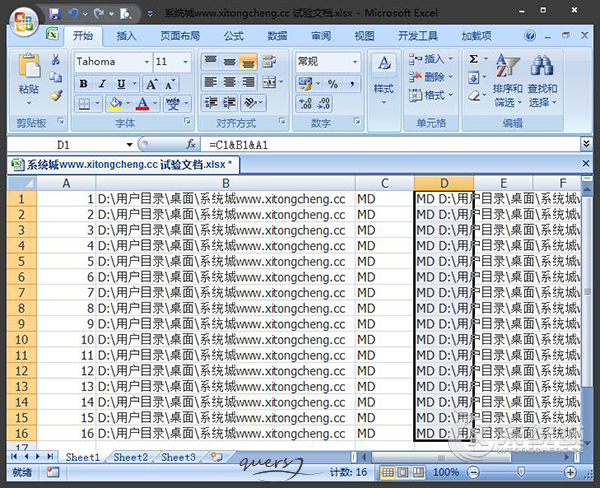Decrease indent
The width and height of the screenshot is (600, 488).
(x=211, y=103)
